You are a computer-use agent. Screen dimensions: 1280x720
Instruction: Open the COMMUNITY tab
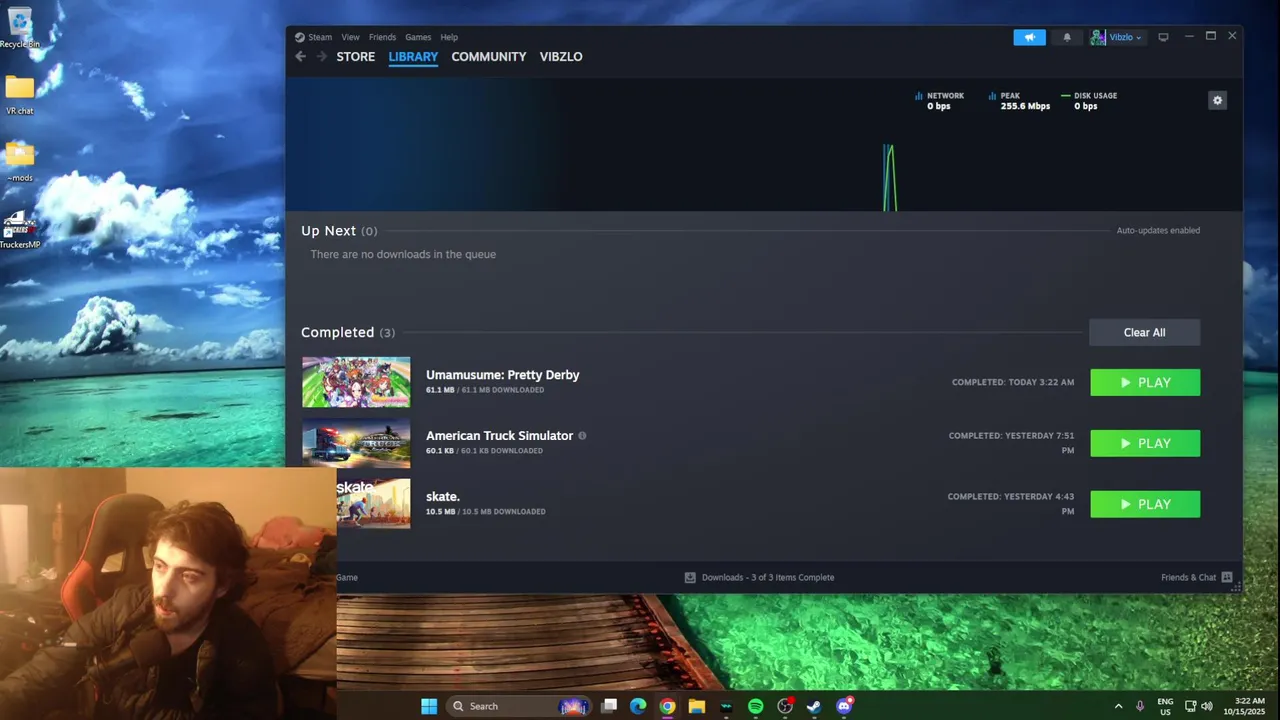coord(488,57)
